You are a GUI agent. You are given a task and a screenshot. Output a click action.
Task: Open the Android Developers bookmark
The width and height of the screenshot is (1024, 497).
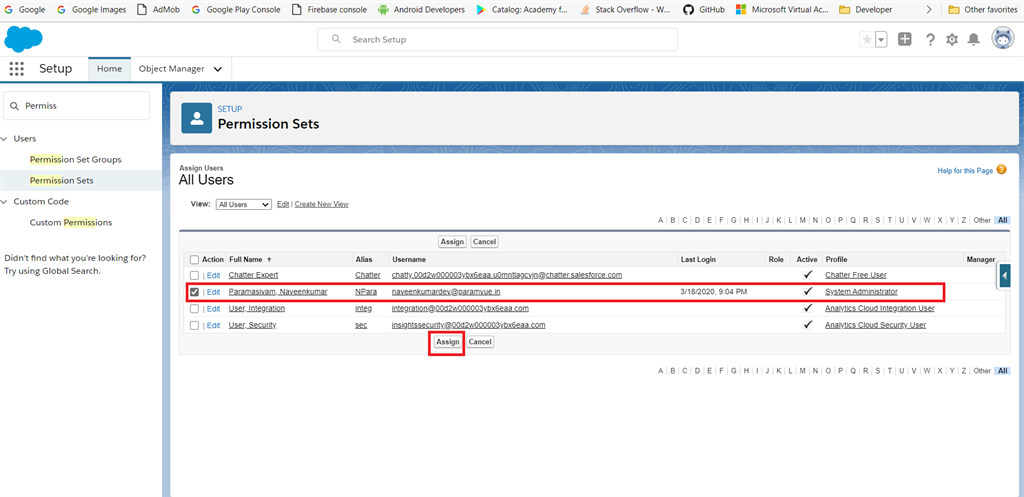pos(421,10)
